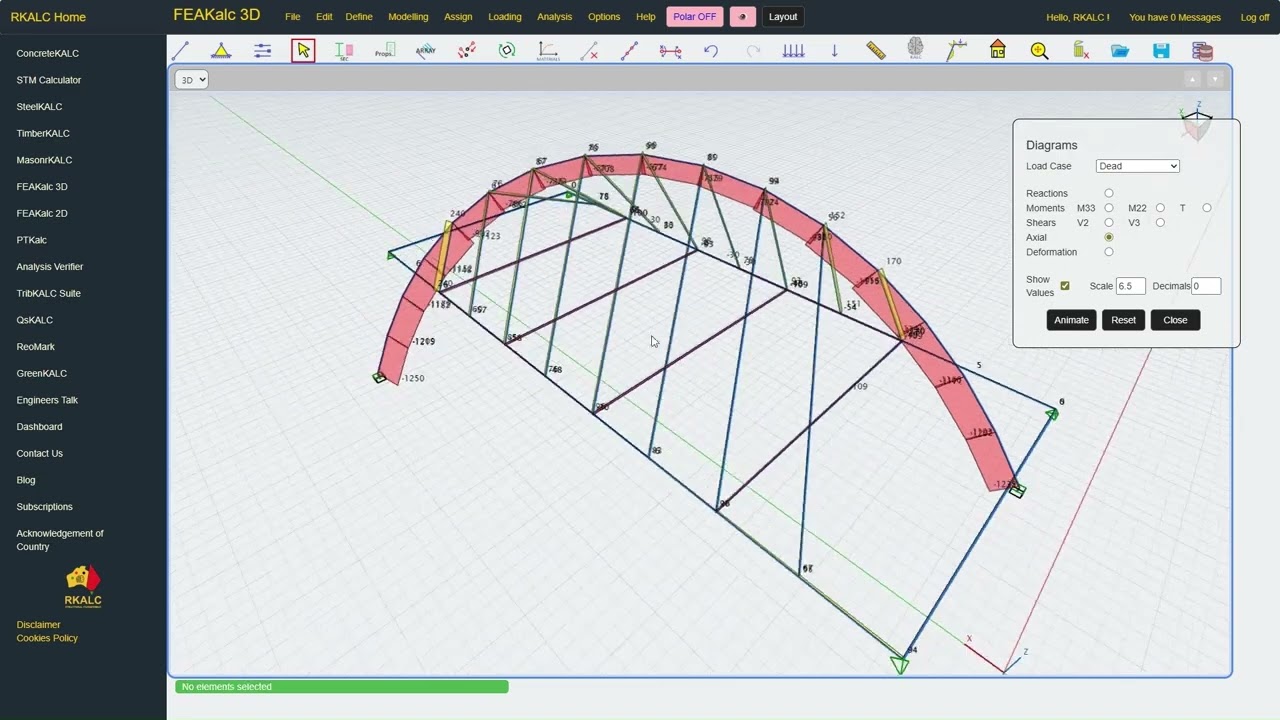Open the 3D view mode dropdown
The height and width of the screenshot is (720, 1280).
click(191, 80)
